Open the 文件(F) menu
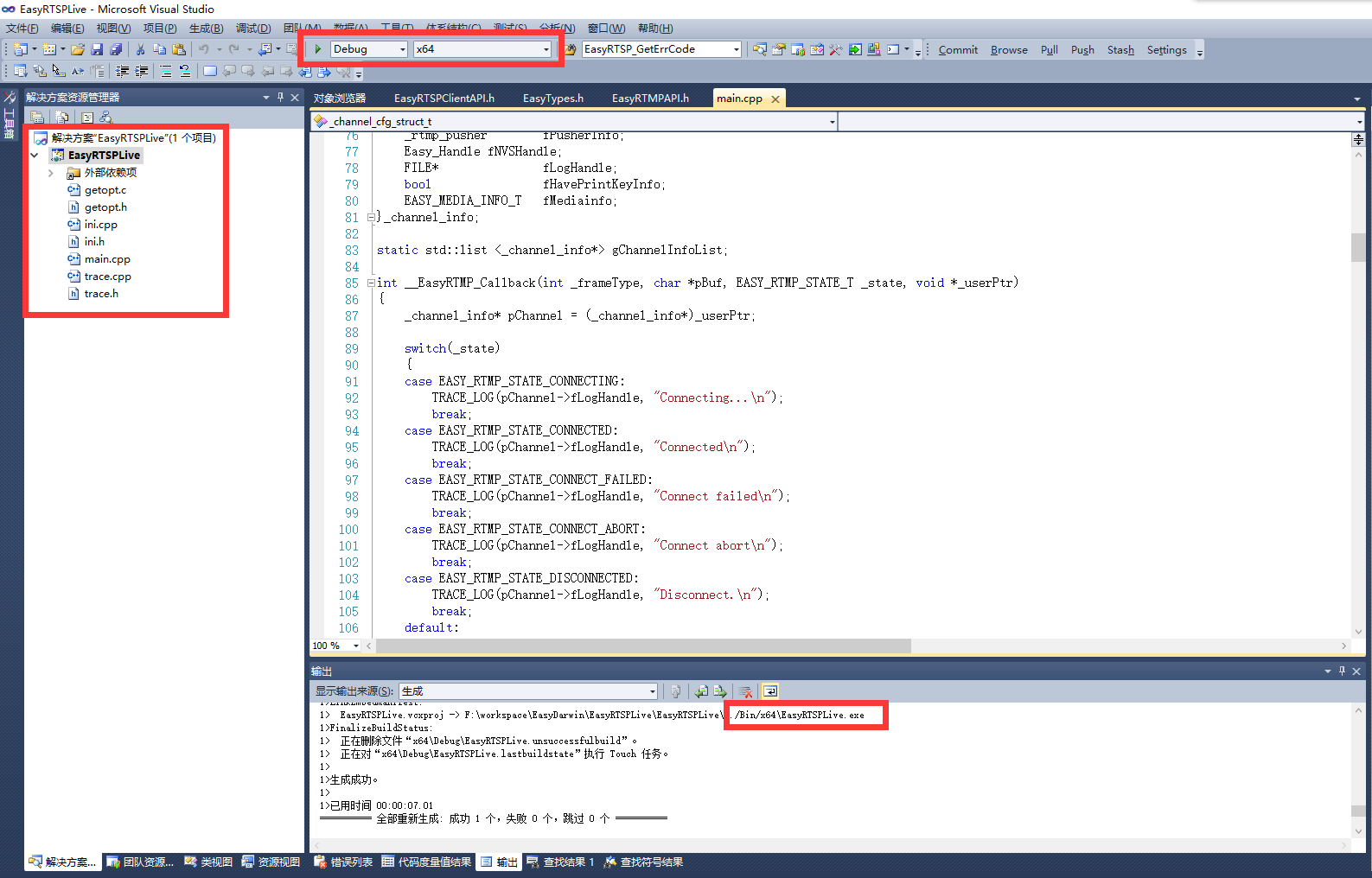This screenshot has width=1372, height=878. tap(22, 29)
